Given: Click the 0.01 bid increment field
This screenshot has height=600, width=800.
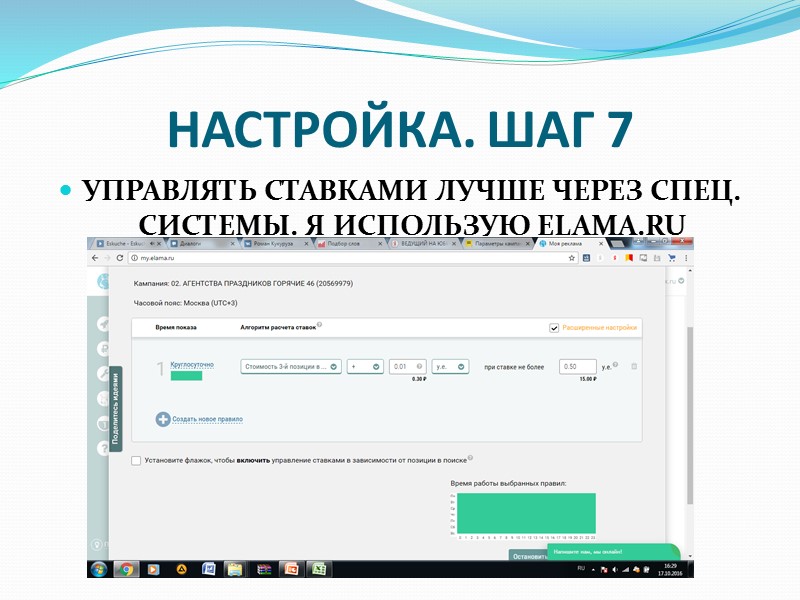Looking at the screenshot, I should tap(408, 367).
